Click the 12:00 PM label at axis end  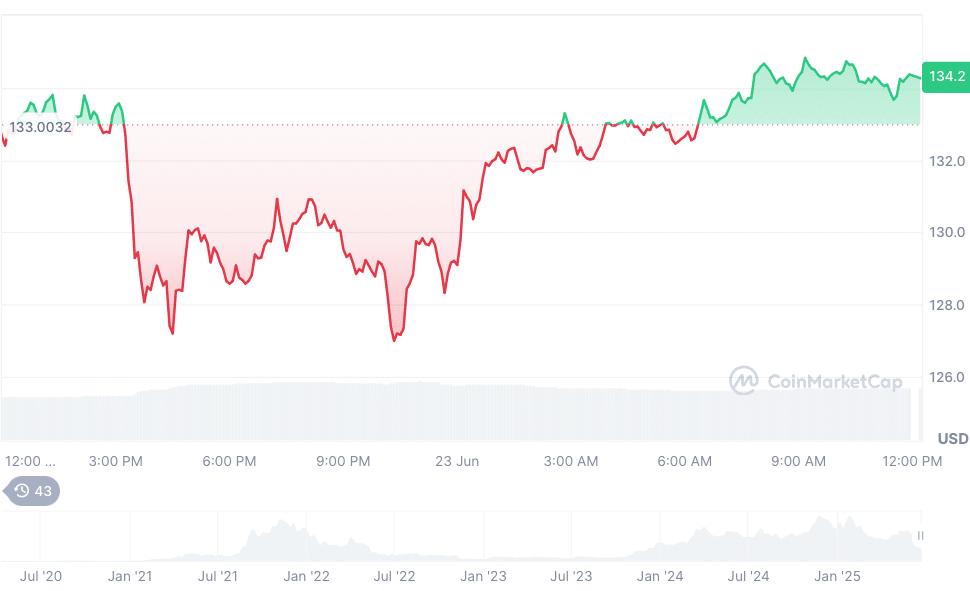point(913,461)
